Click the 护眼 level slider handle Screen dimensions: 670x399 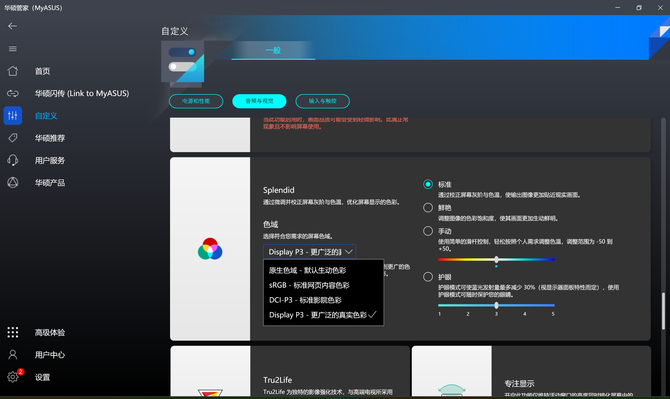click(496, 305)
